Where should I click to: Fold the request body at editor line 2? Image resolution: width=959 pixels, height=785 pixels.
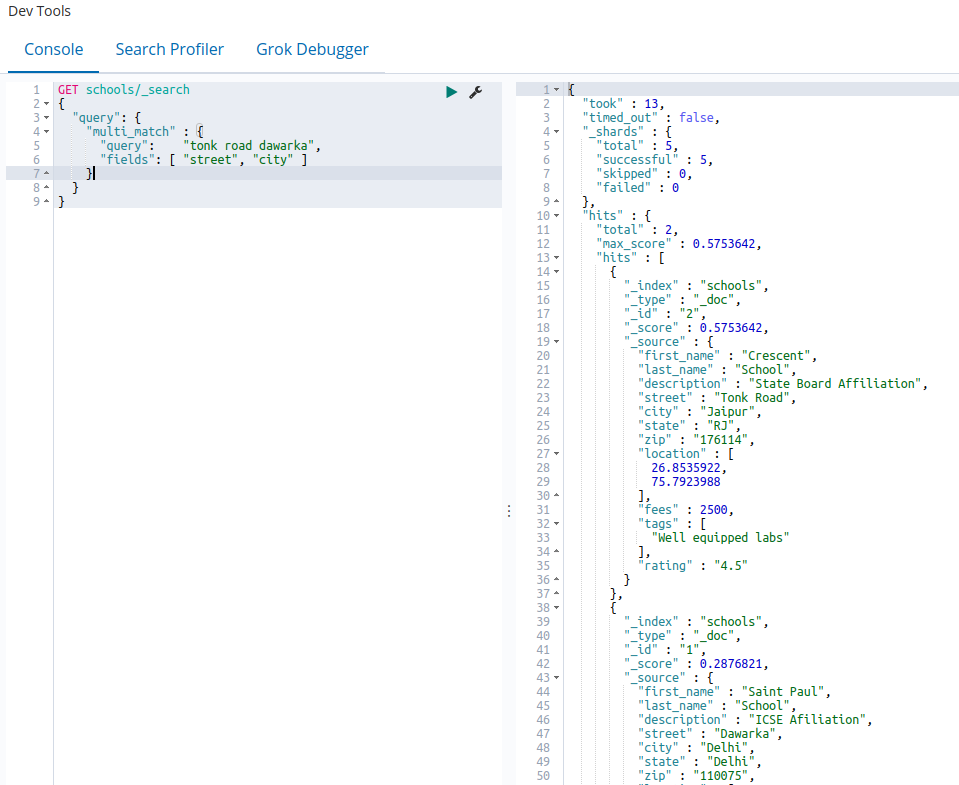tap(47, 104)
